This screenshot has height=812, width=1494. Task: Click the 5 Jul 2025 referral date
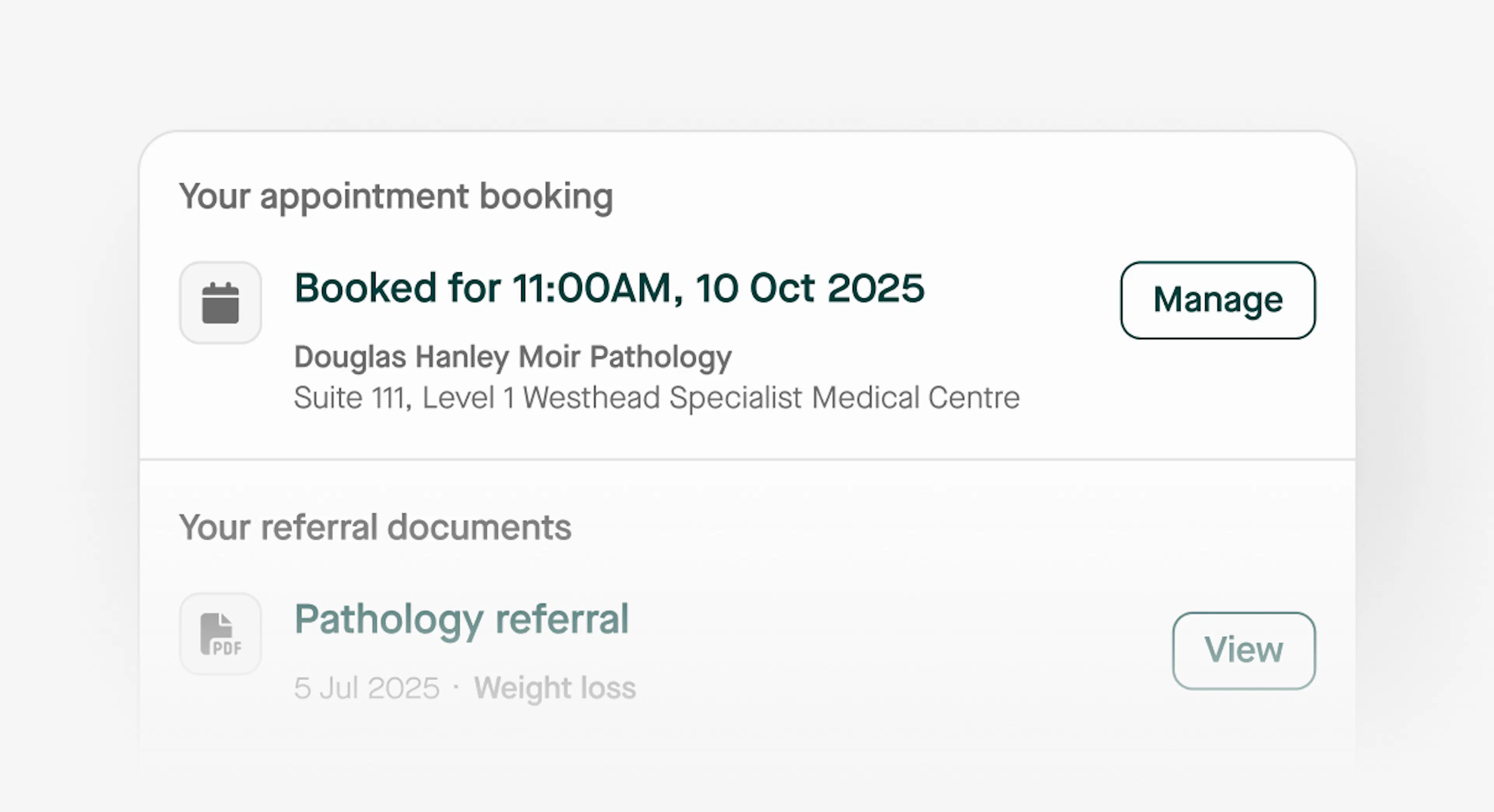[366, 688]
